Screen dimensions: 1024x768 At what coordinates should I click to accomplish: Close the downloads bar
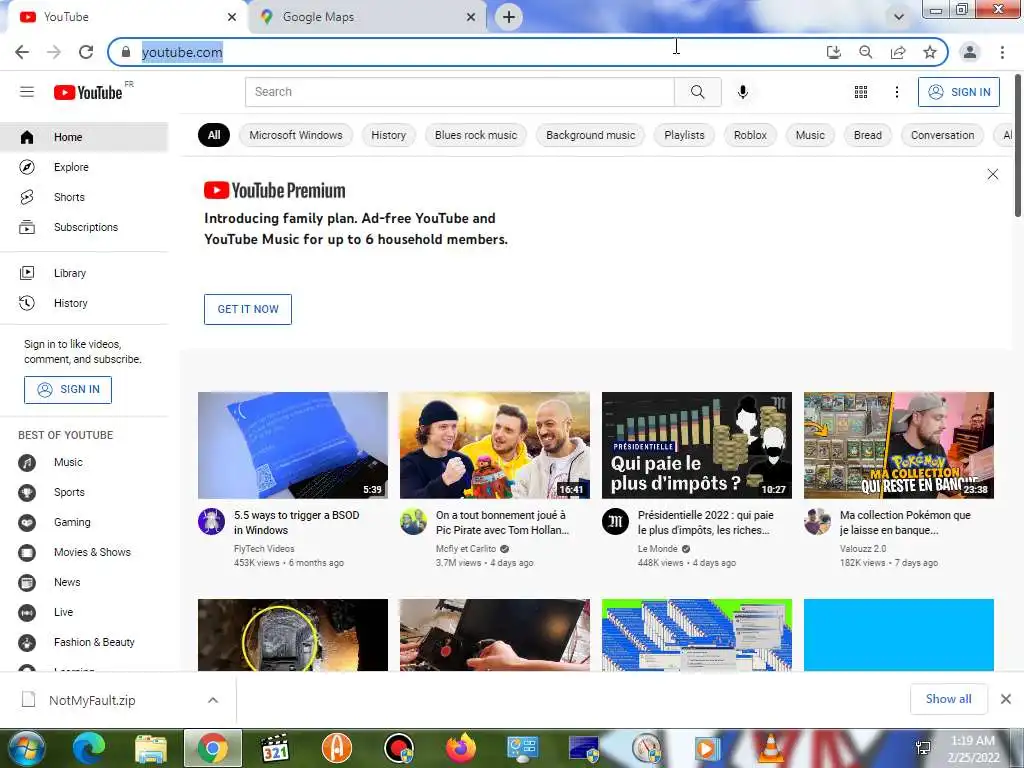[1006, 699]
